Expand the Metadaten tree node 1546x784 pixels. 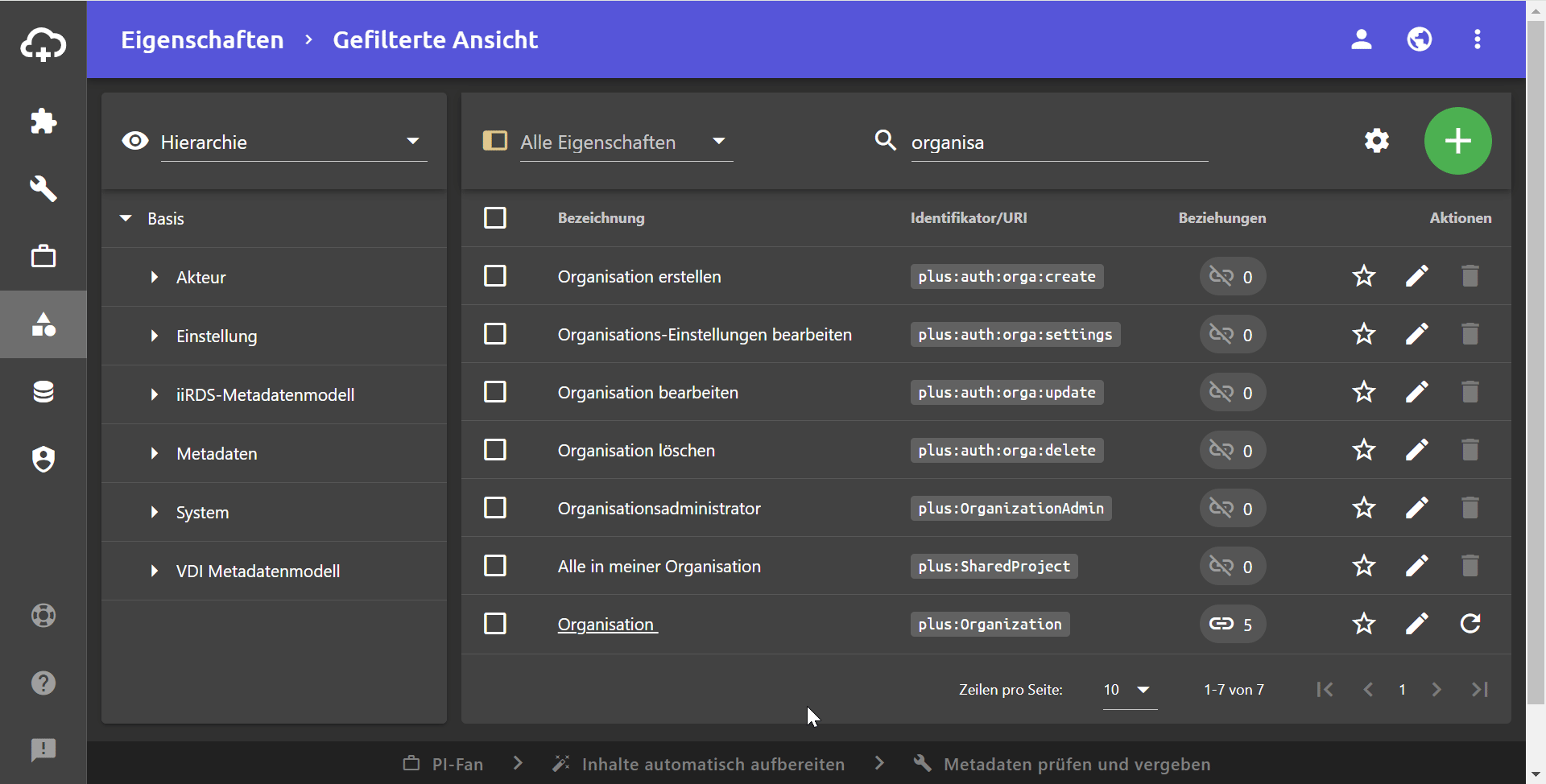[x=155, y=453]
